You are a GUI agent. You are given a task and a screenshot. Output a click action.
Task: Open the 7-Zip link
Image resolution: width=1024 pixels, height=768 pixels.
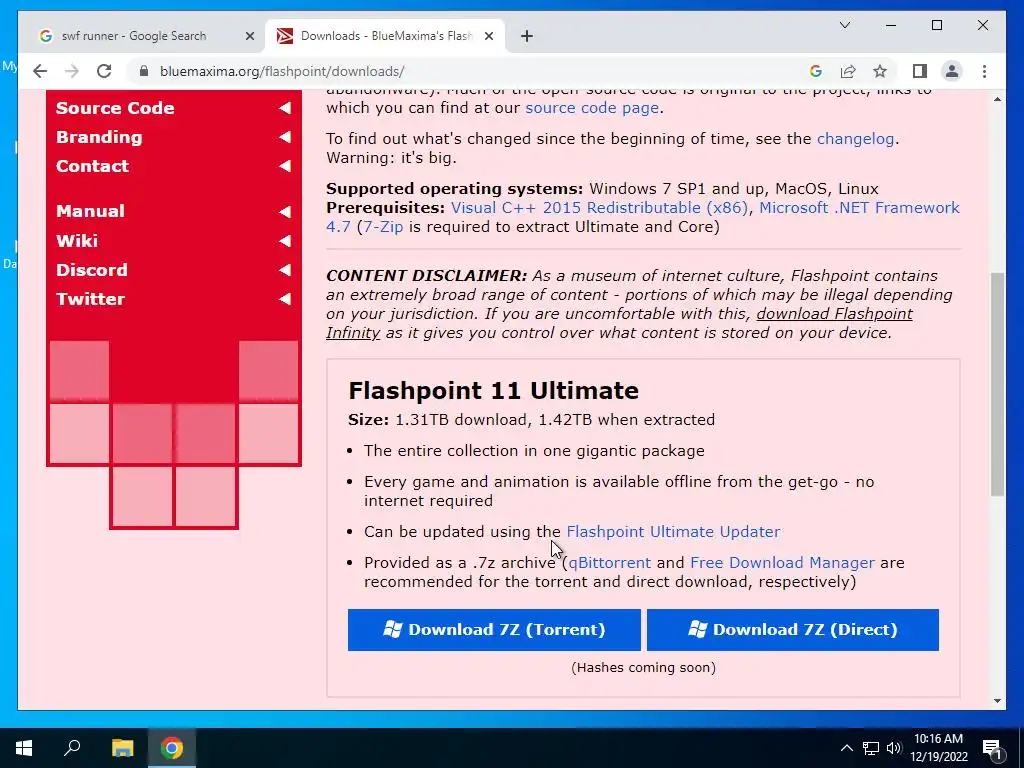383,227
